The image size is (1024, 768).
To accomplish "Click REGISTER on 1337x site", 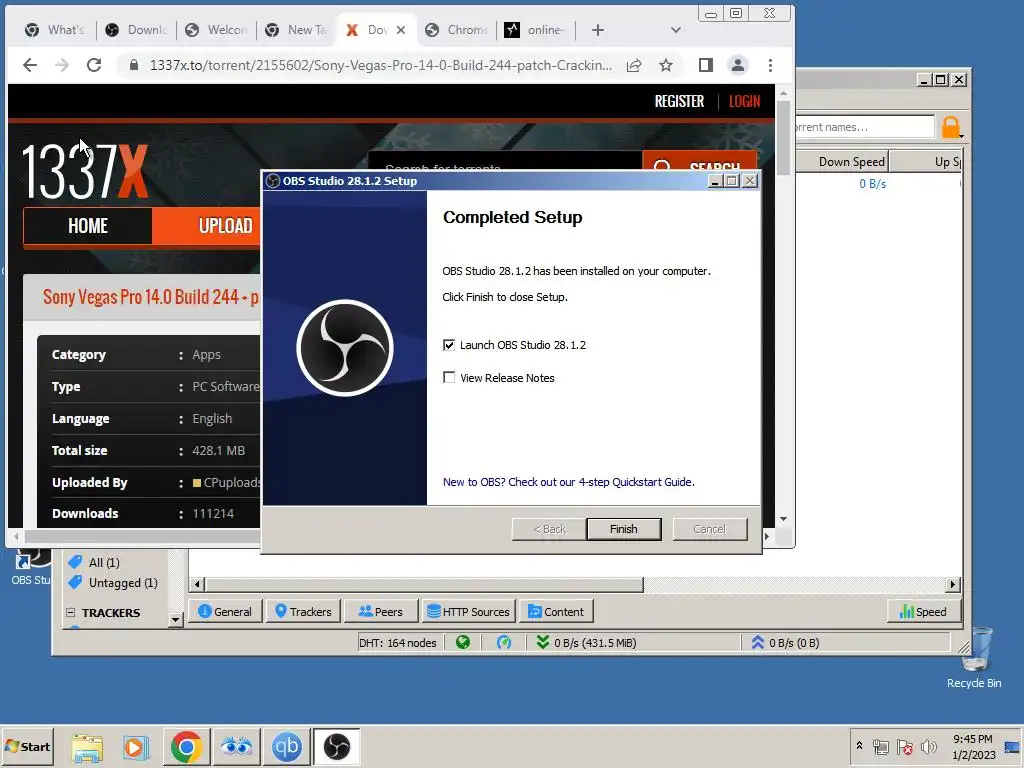I will 679,101.
